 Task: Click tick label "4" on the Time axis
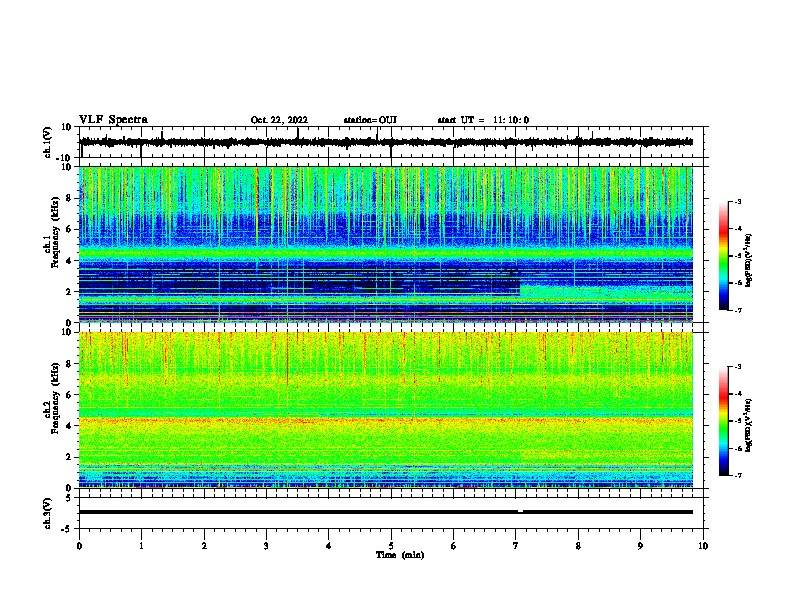click(329, 546)
